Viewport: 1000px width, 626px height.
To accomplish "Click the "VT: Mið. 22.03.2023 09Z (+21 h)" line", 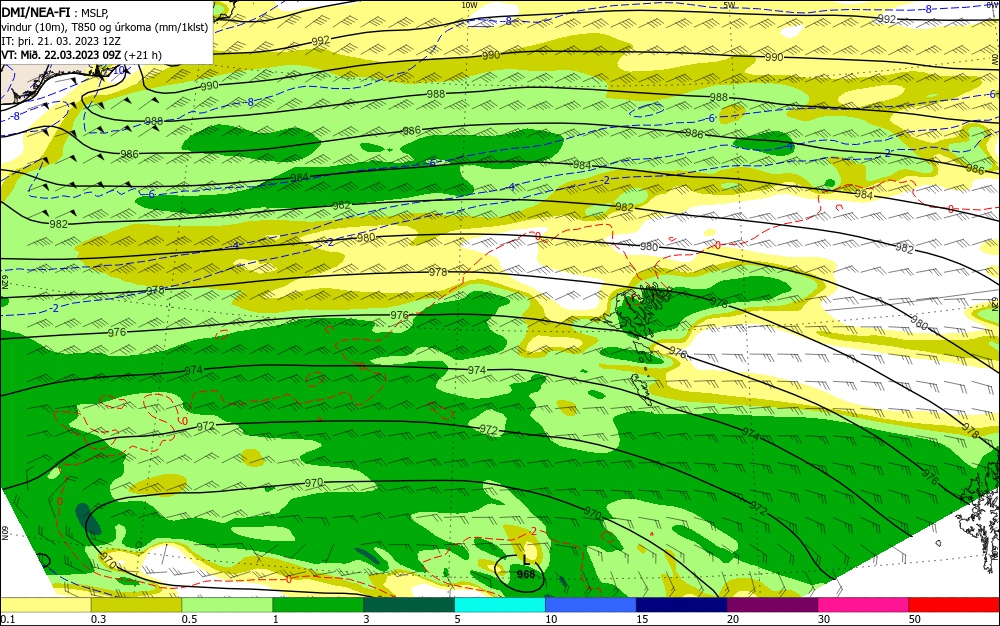I will (82, 55).
